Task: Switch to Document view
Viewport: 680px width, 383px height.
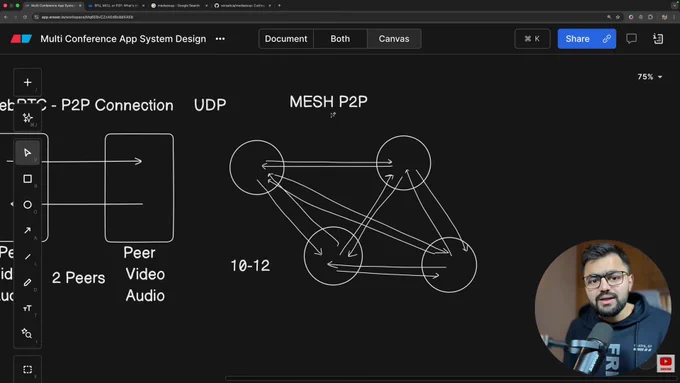Action: click(286, 39)
